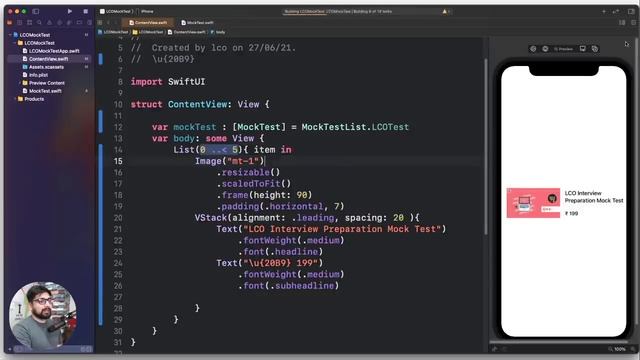This screenshot has width=640, height=360.
Task: Open the Breakpoint navigator
Action: click(79, 22)
